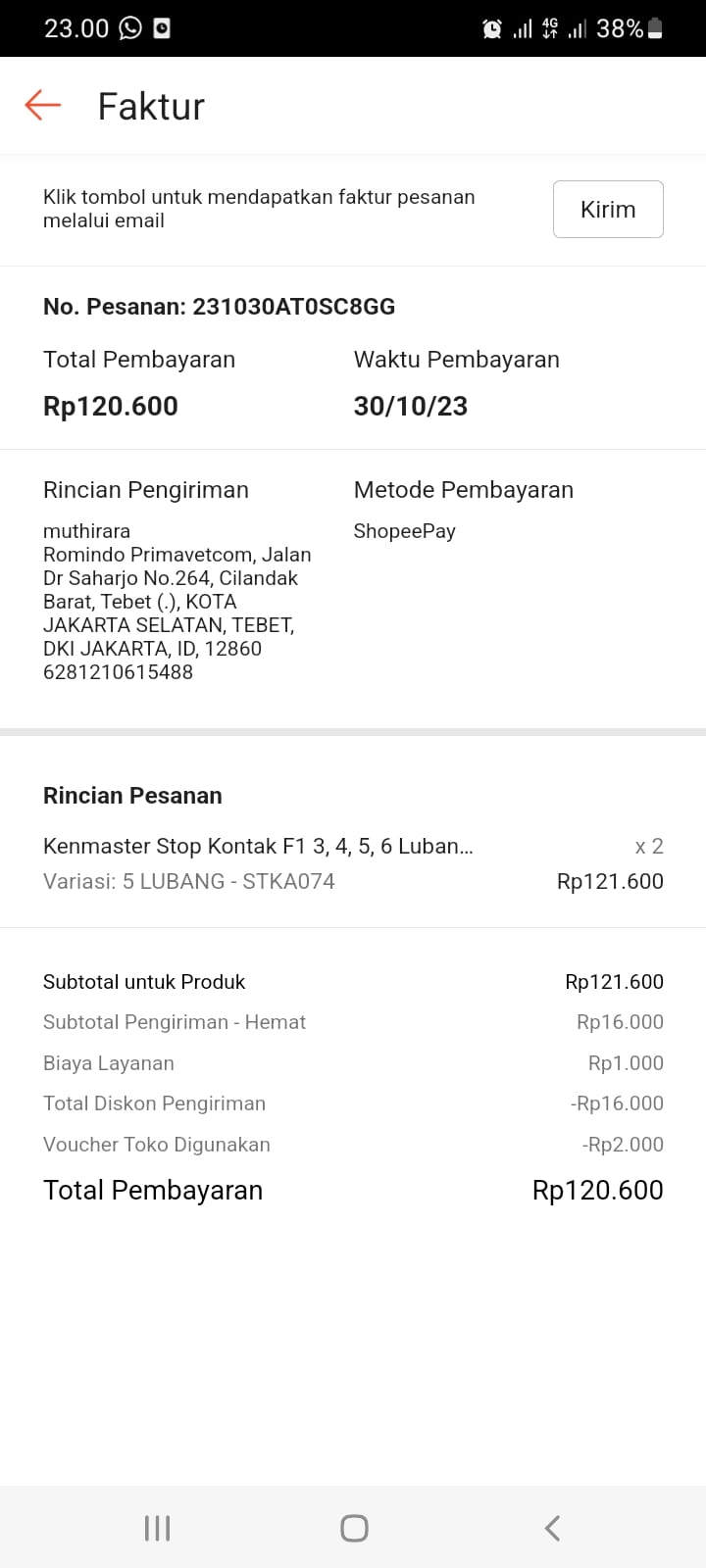
Task: Tap the Biaya Layanan fee row
Action: click(x=353, y=1063)
